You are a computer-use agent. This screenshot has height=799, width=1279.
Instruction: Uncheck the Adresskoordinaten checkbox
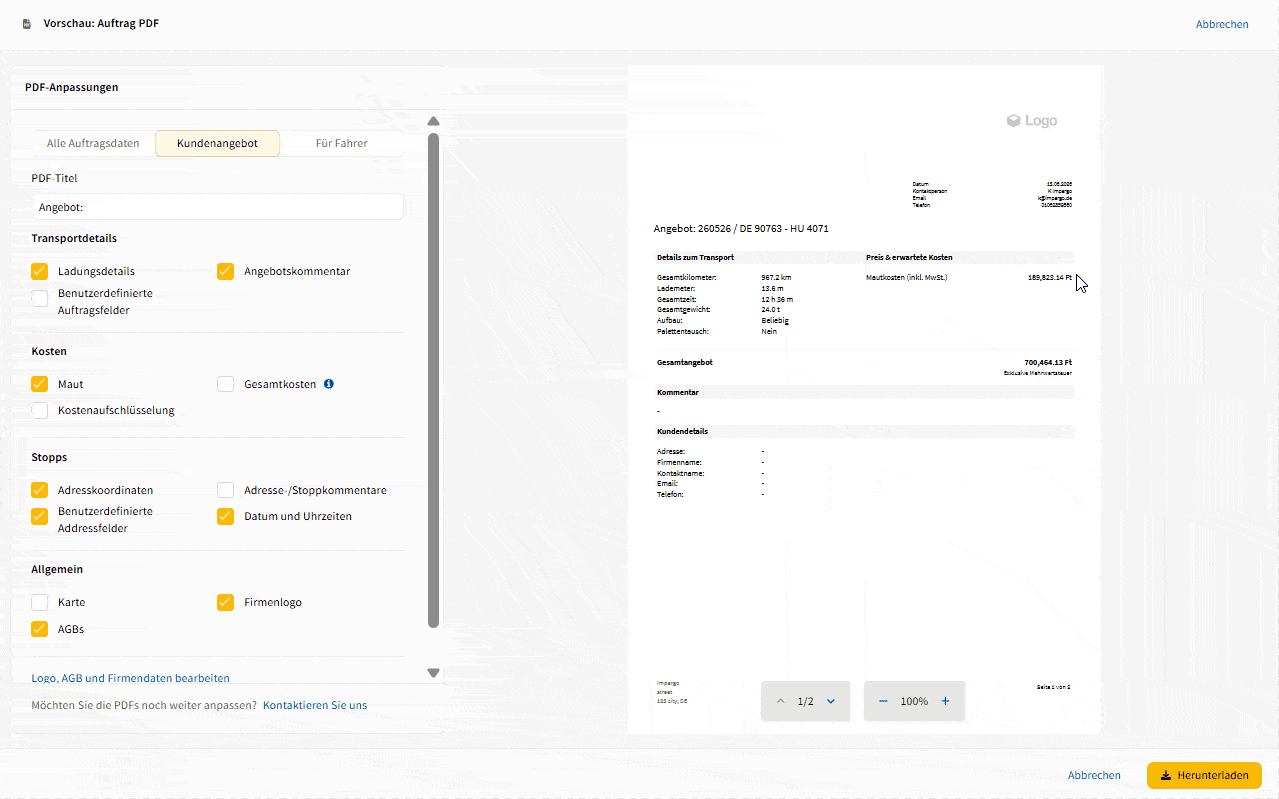click(x=40, y=490)
